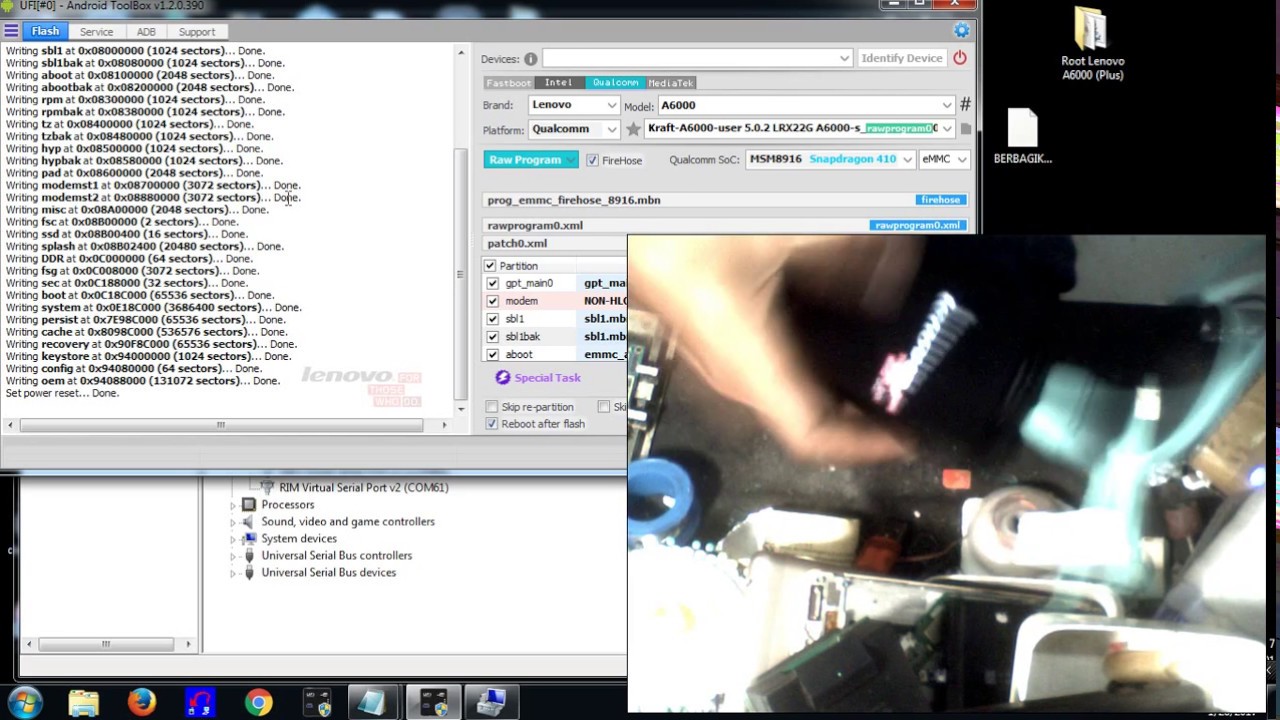Uncheck the sbl1bak partition
The height and width of the screenshot is (720, 1280).
[x=492, y=337]
